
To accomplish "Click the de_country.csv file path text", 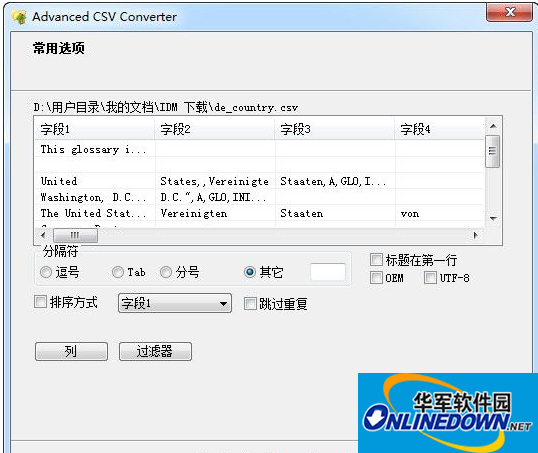I will coord(166,107).
